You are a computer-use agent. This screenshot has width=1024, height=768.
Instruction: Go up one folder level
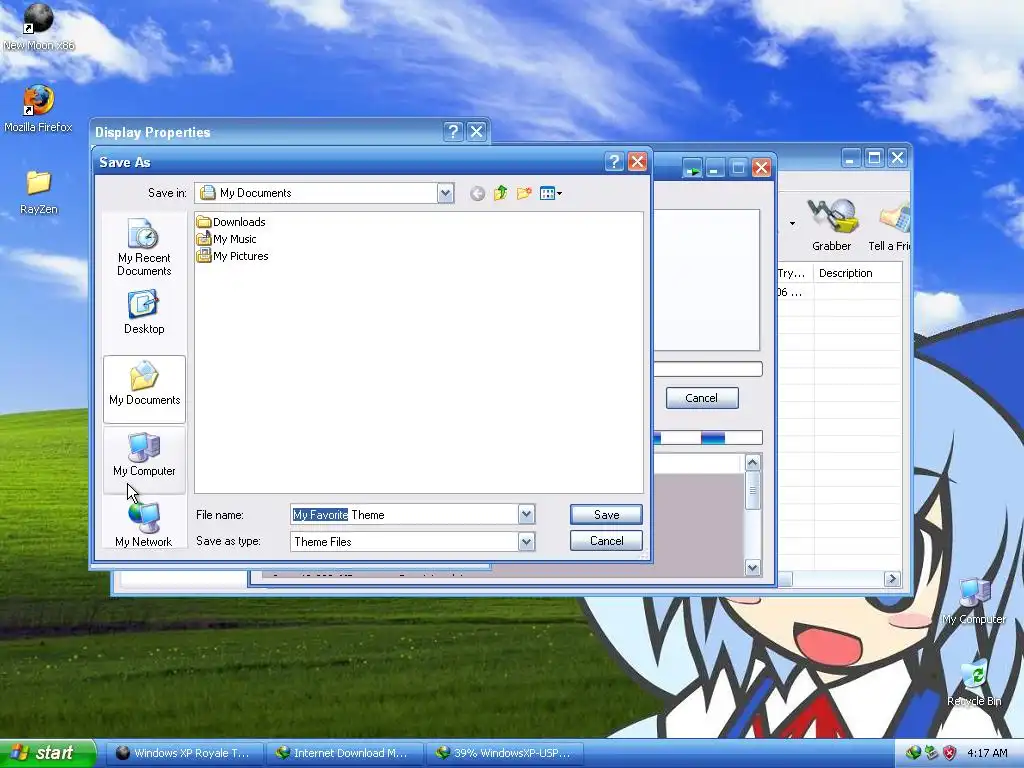(x=501, y=193)
